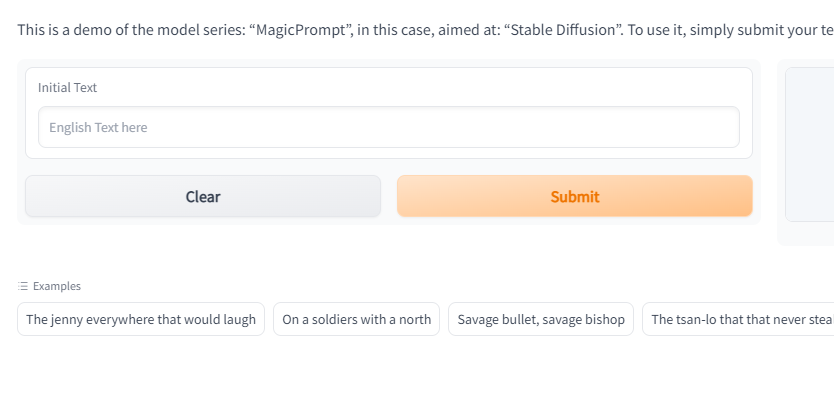Choose example "On a soldiers with a north"
The width and height of the screenshot is (834, 411).
coord(356,320)
